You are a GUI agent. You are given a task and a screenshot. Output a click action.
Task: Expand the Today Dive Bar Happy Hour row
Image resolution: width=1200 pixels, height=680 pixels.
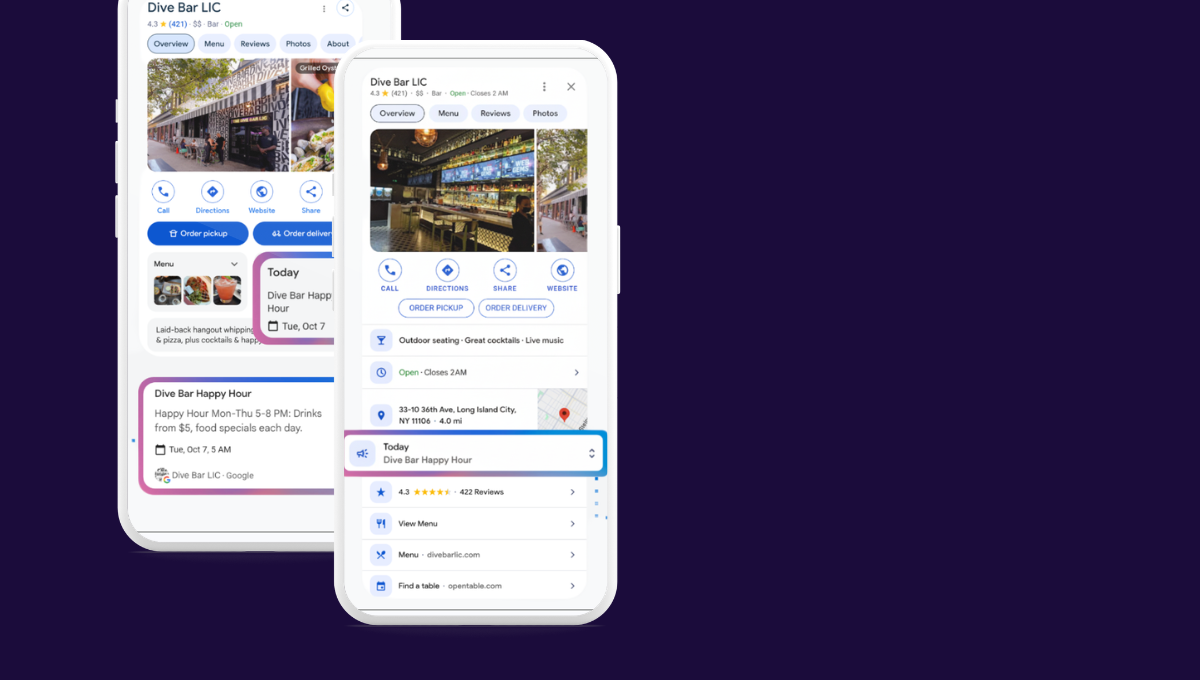point(592,454)
